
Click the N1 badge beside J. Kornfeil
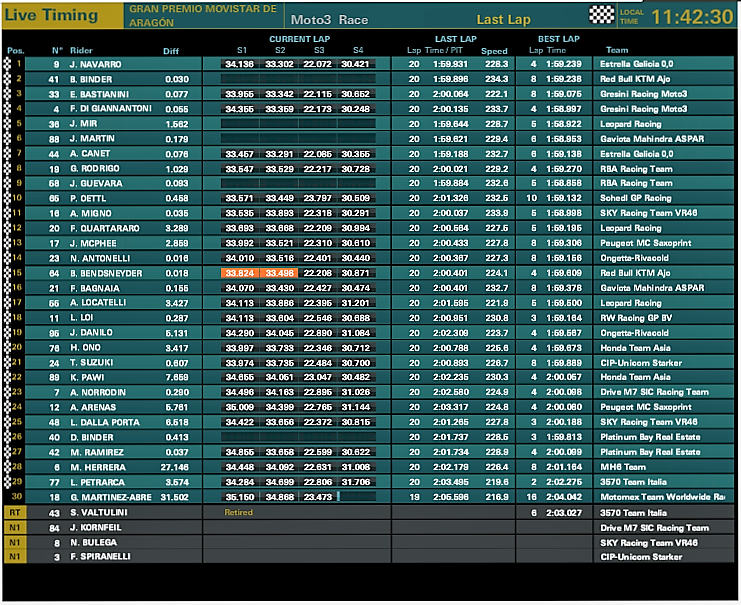[x=15, y=527]
